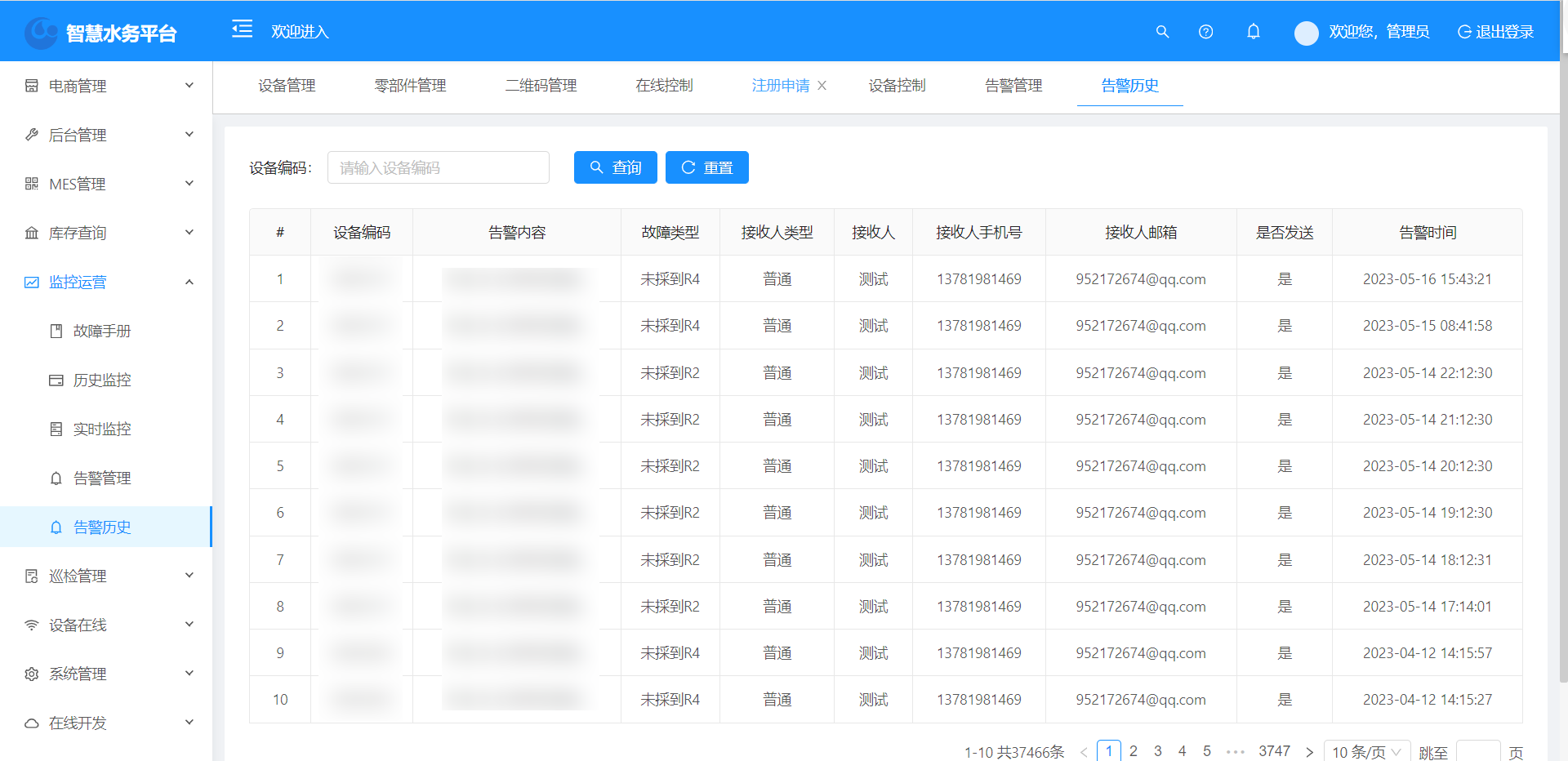
Task: Expand the 库存查询 menu chevron
Action: pos(189,232)
